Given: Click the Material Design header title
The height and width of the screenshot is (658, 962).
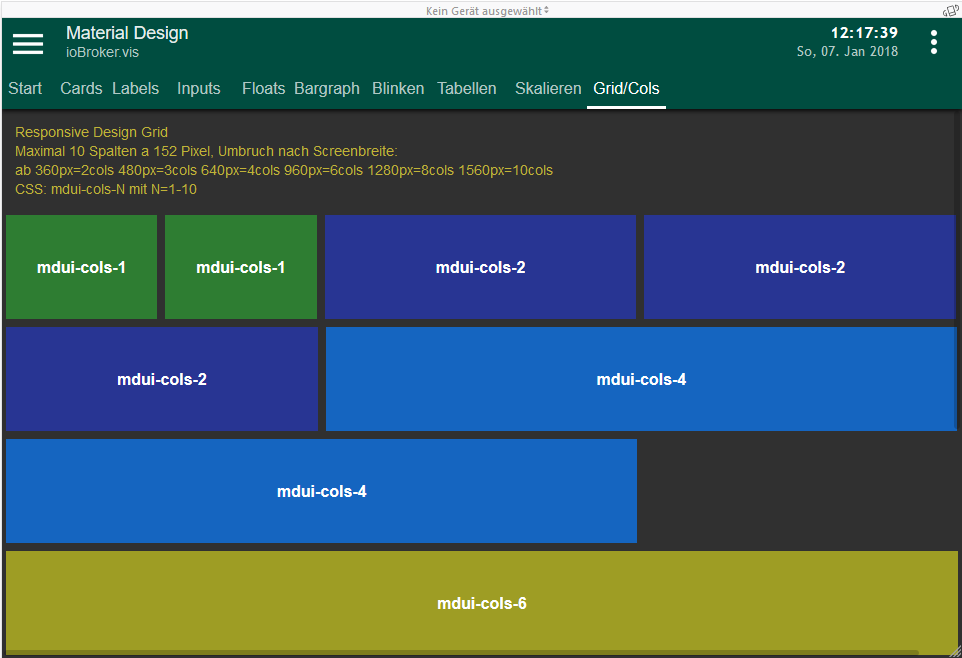Looking at the screenshot, I should pyautogui.click(x=127, y=33).
